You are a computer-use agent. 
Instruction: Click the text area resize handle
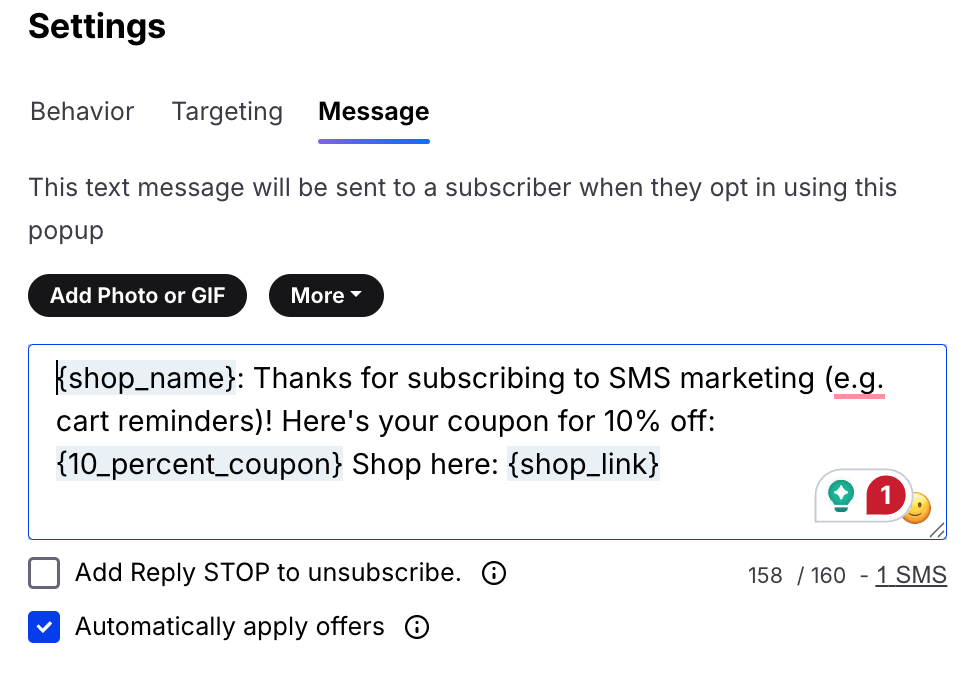click(x=937, y=530)
